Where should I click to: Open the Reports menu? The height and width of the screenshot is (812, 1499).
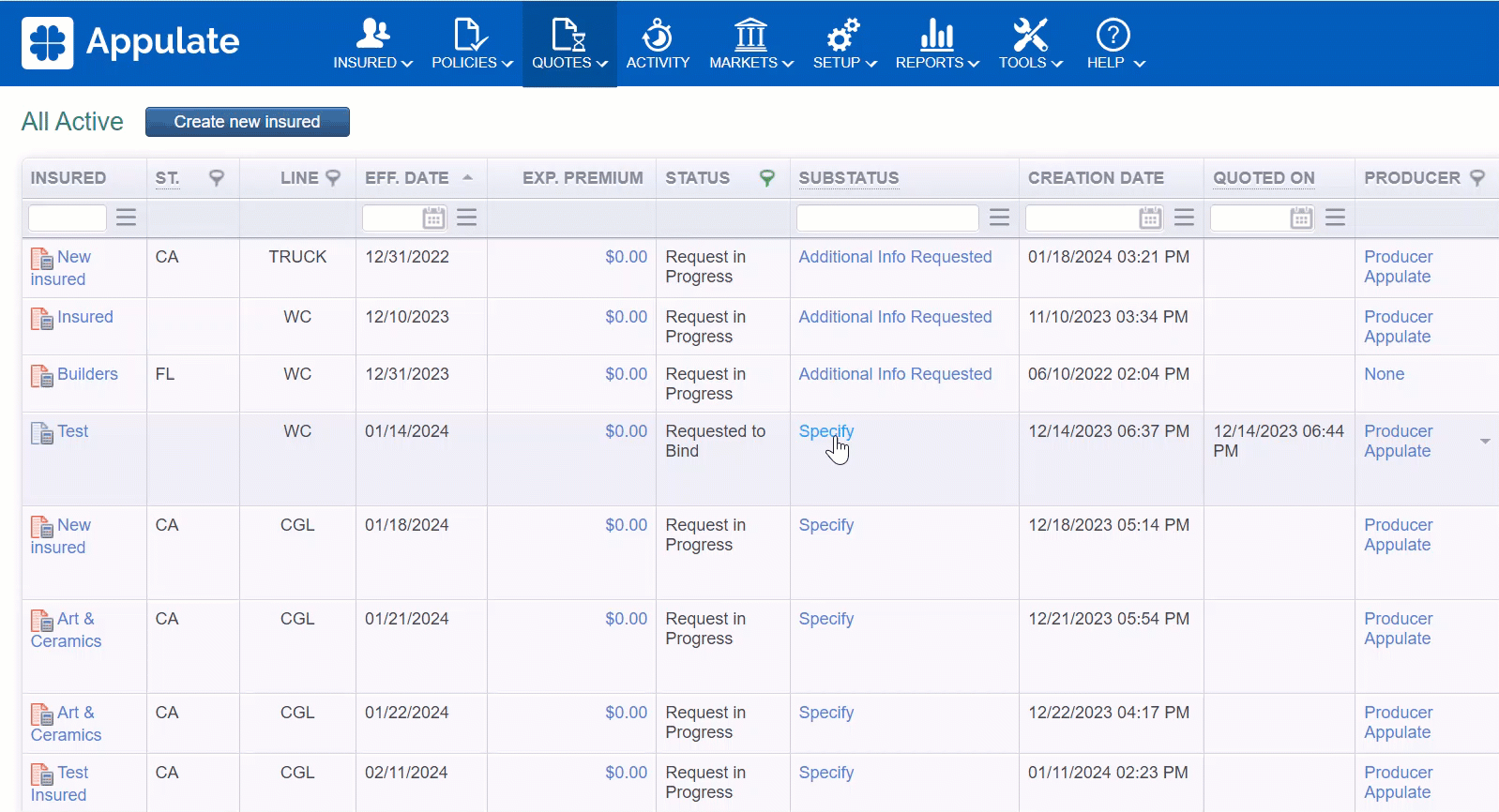pyautogui.click(x=936, y=44)
